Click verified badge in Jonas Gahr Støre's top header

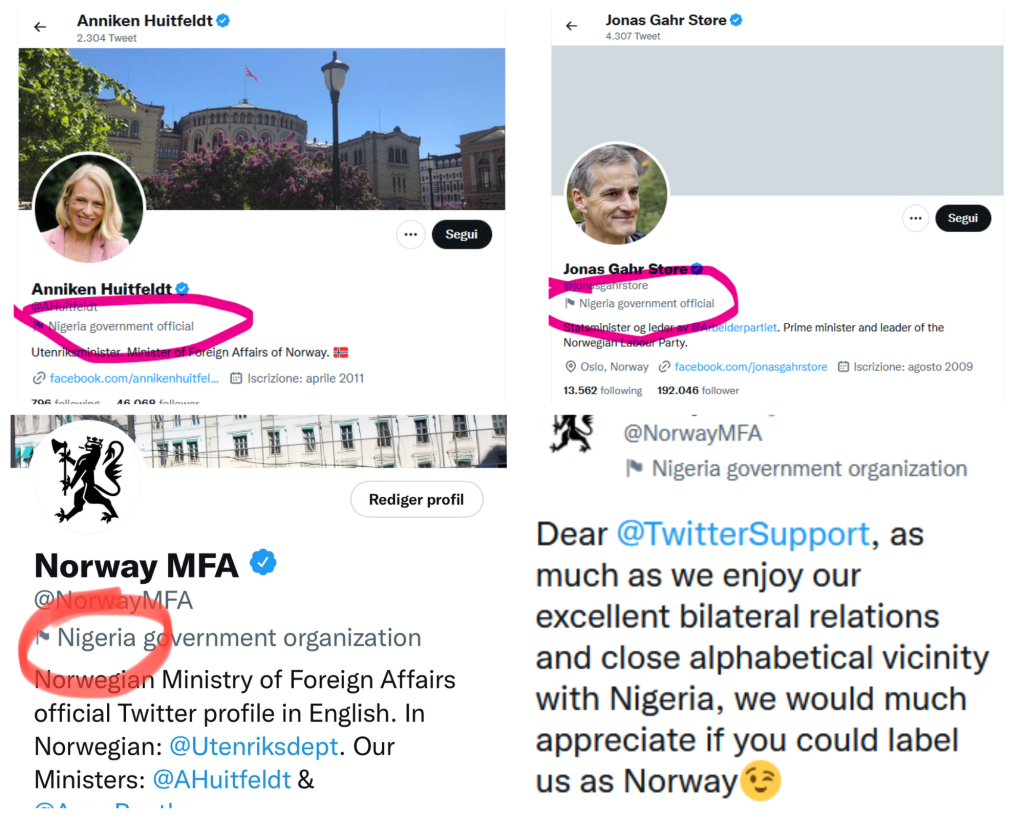736,19
